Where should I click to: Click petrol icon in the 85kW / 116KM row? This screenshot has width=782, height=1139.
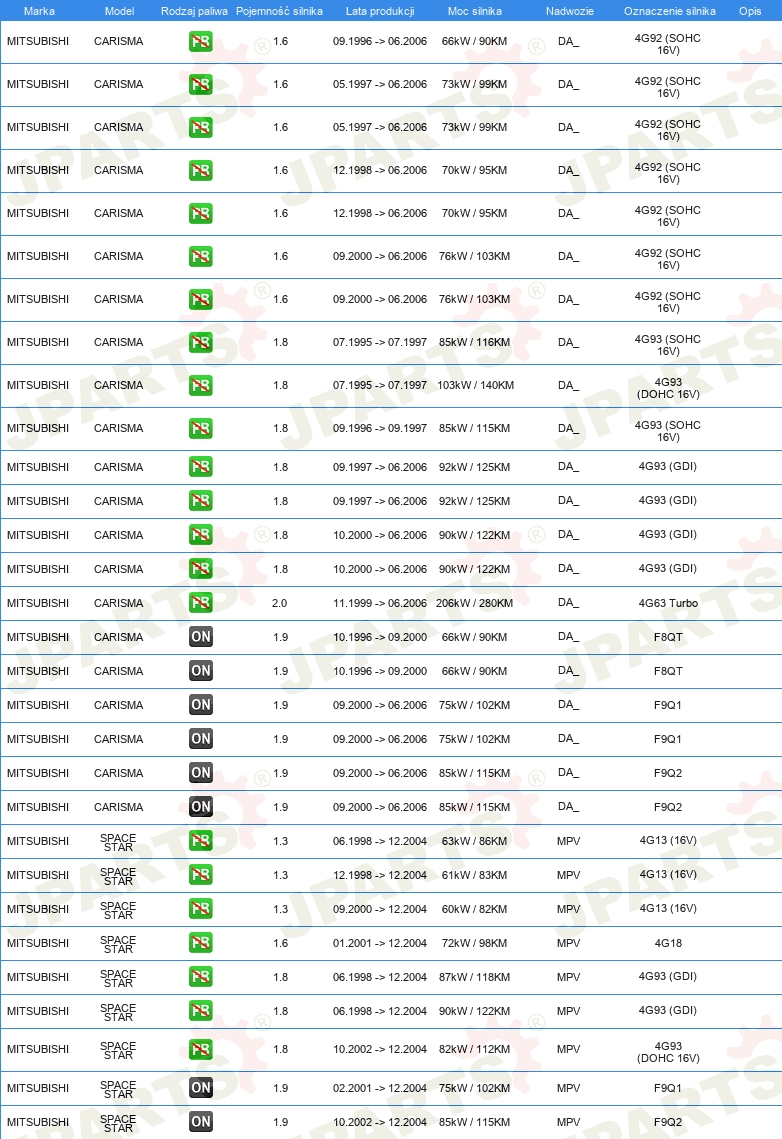click(200, 342)
